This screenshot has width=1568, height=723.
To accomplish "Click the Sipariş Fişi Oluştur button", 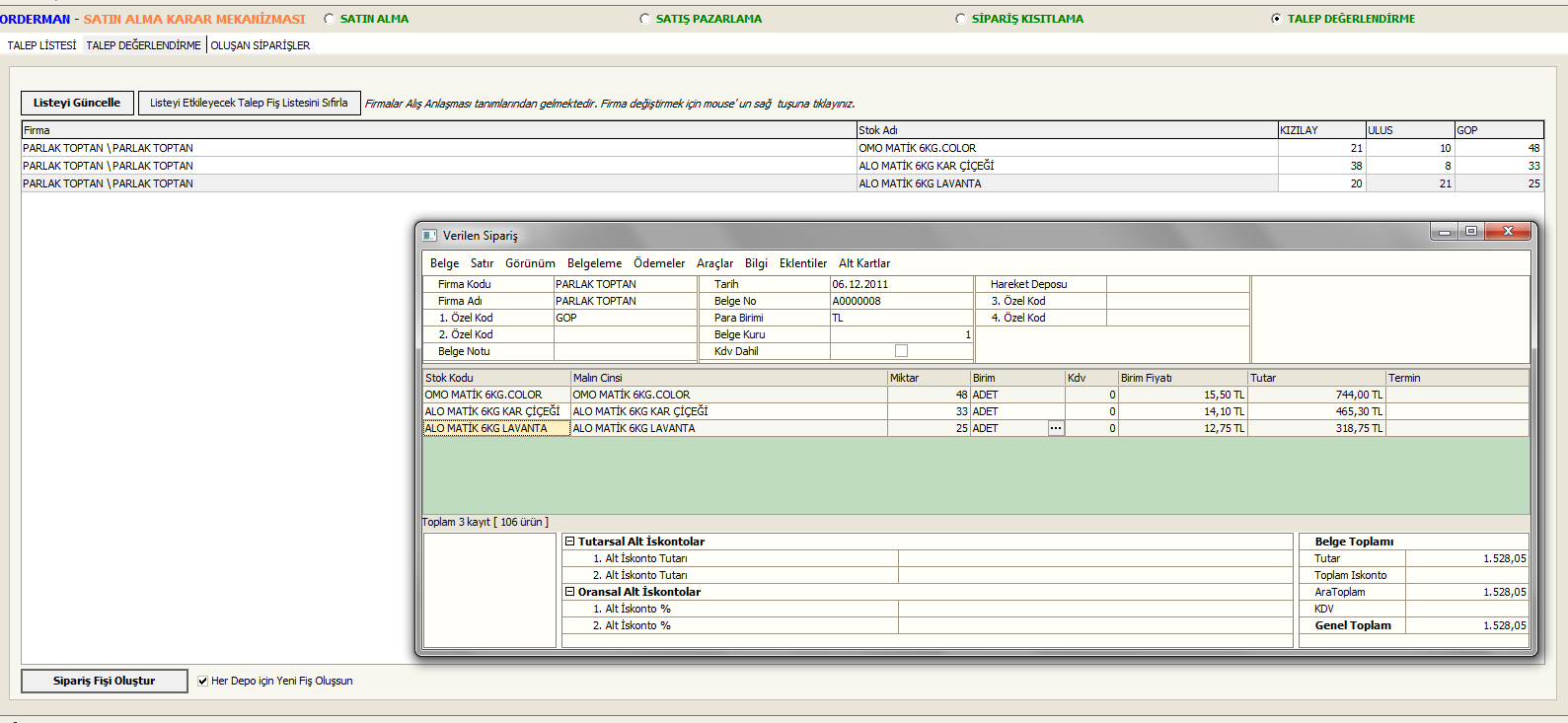I will 105,681.
